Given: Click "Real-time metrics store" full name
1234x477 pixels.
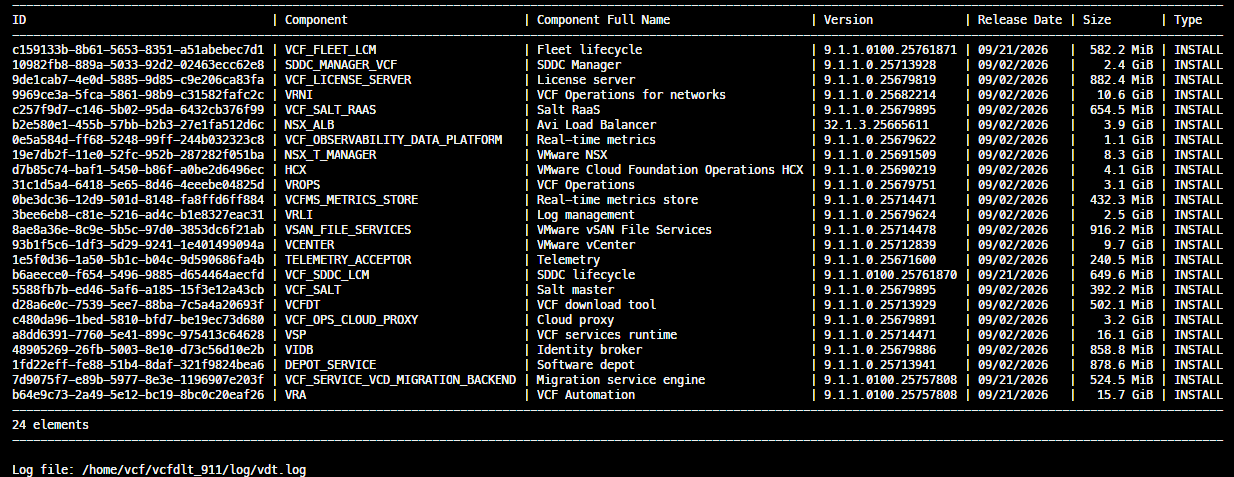Looking at the screenshot, I should point(617,200).
